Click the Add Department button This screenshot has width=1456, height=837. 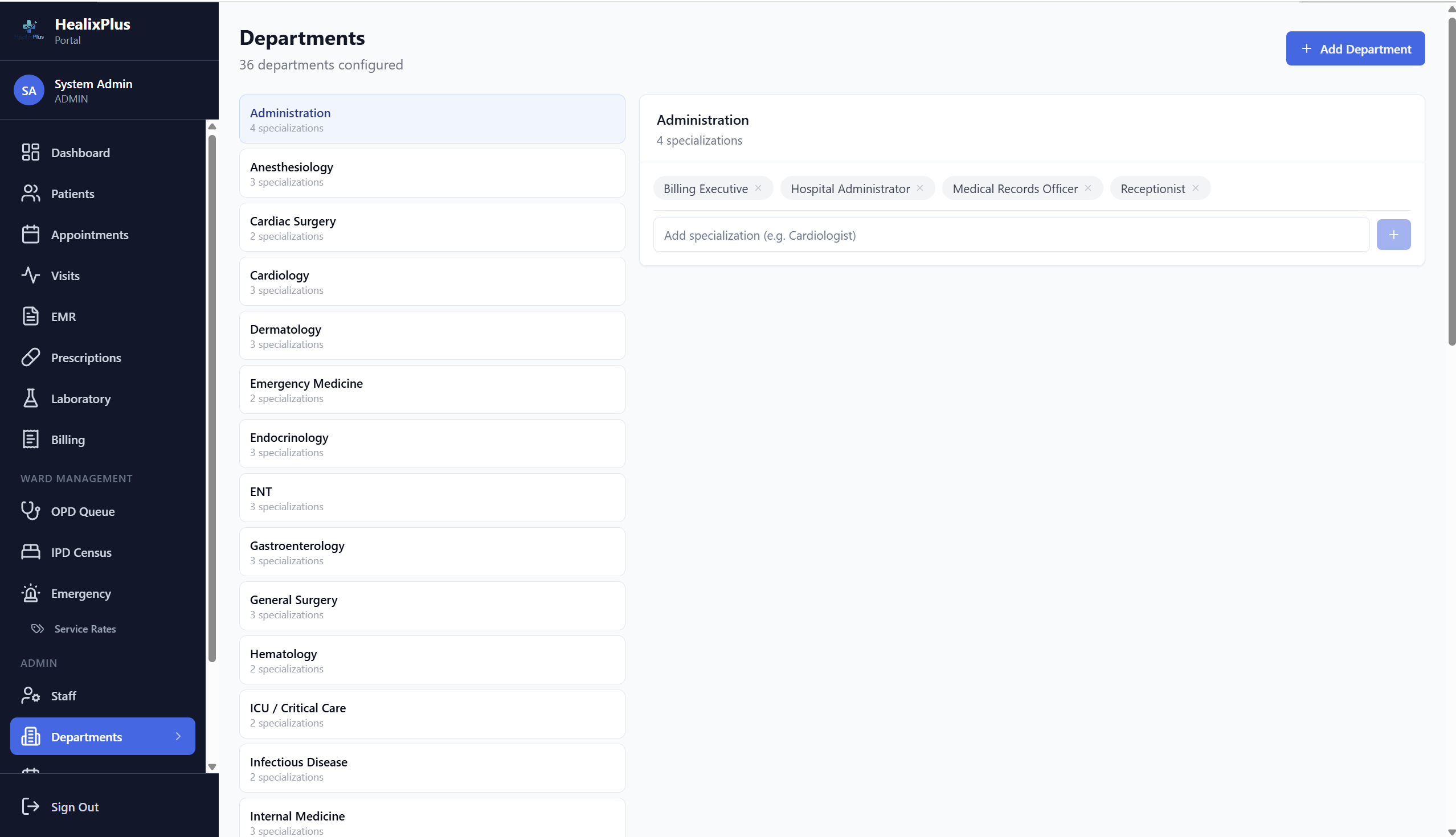coord(1355,48)
